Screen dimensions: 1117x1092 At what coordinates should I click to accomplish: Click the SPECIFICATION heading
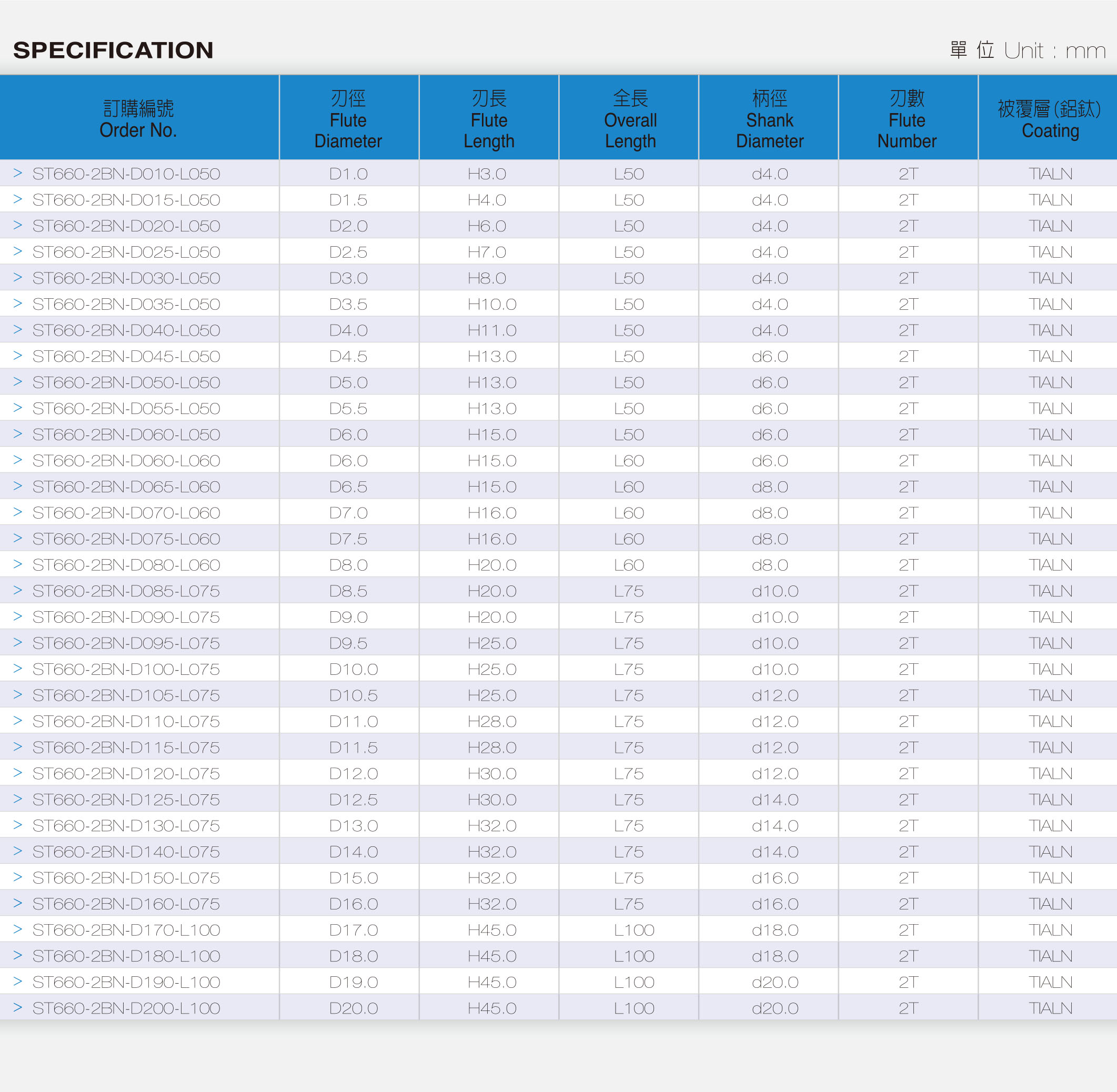tap(114, 50)
